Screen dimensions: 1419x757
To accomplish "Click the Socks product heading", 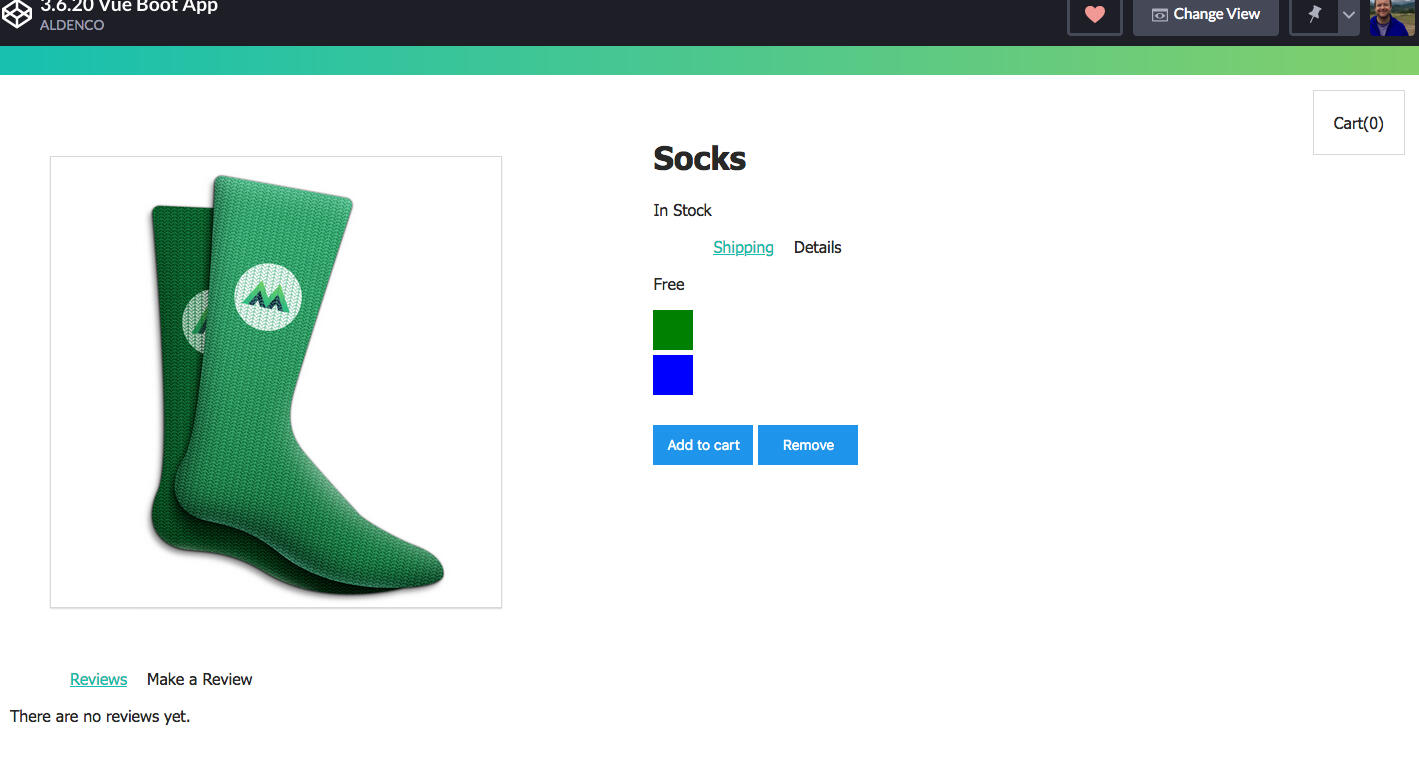I will click(699, 158).
